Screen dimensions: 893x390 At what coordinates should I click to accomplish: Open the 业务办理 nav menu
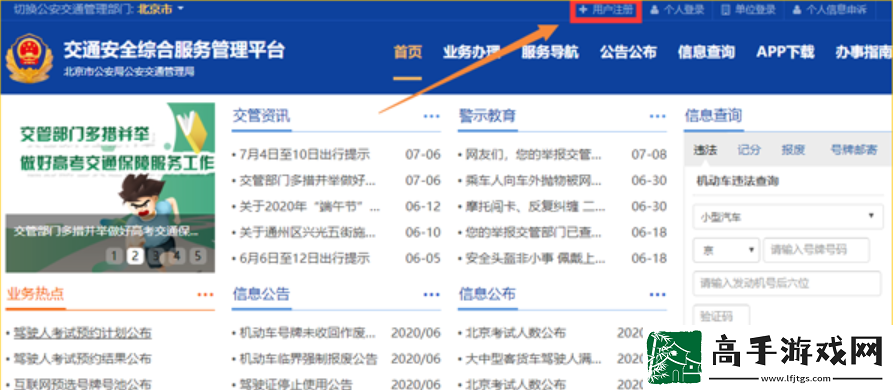pos(471,52)
